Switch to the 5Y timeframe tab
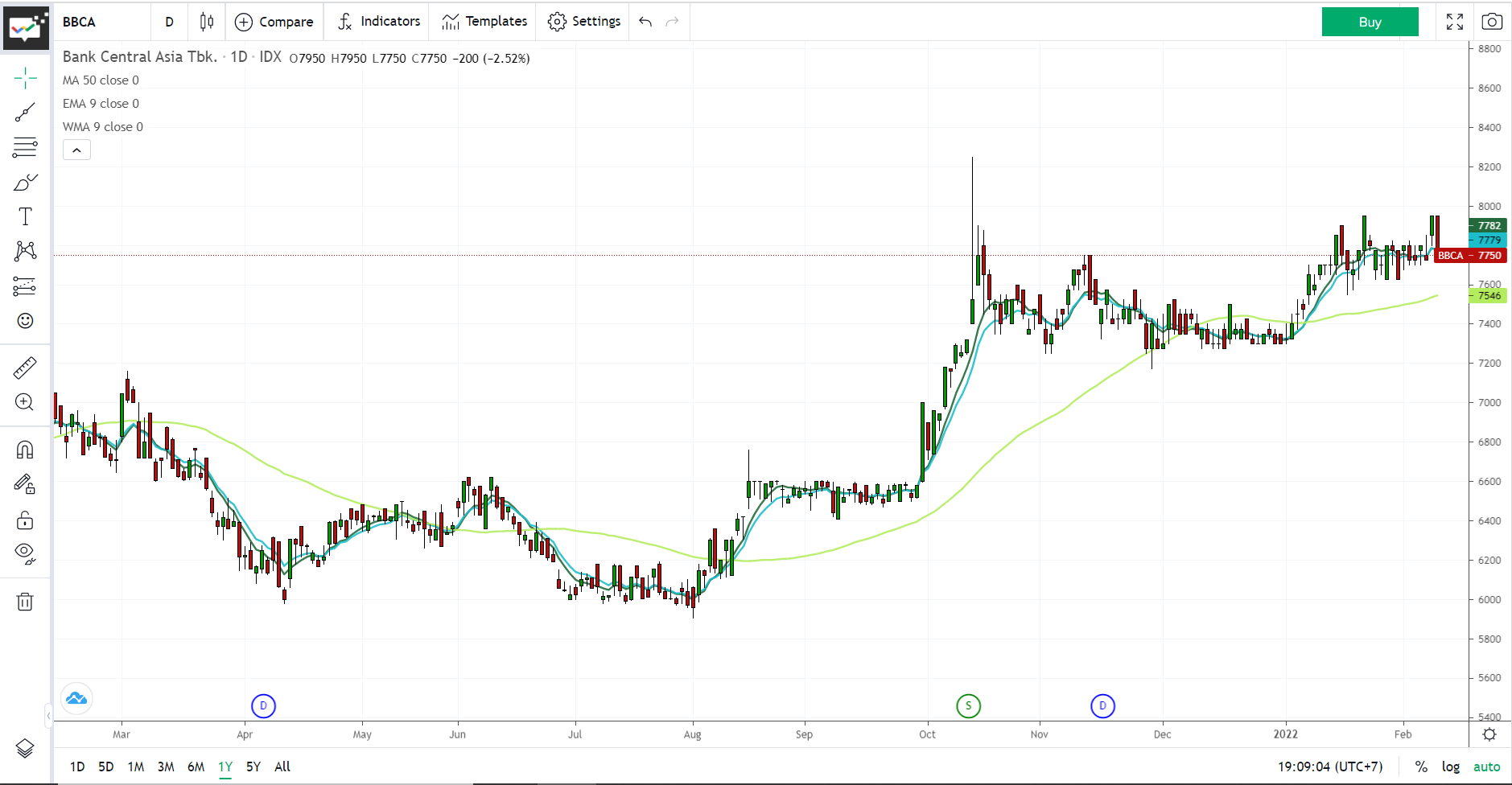Image resolution: width=1512 pixels, height=785 pixels. [x=253, y=767]
